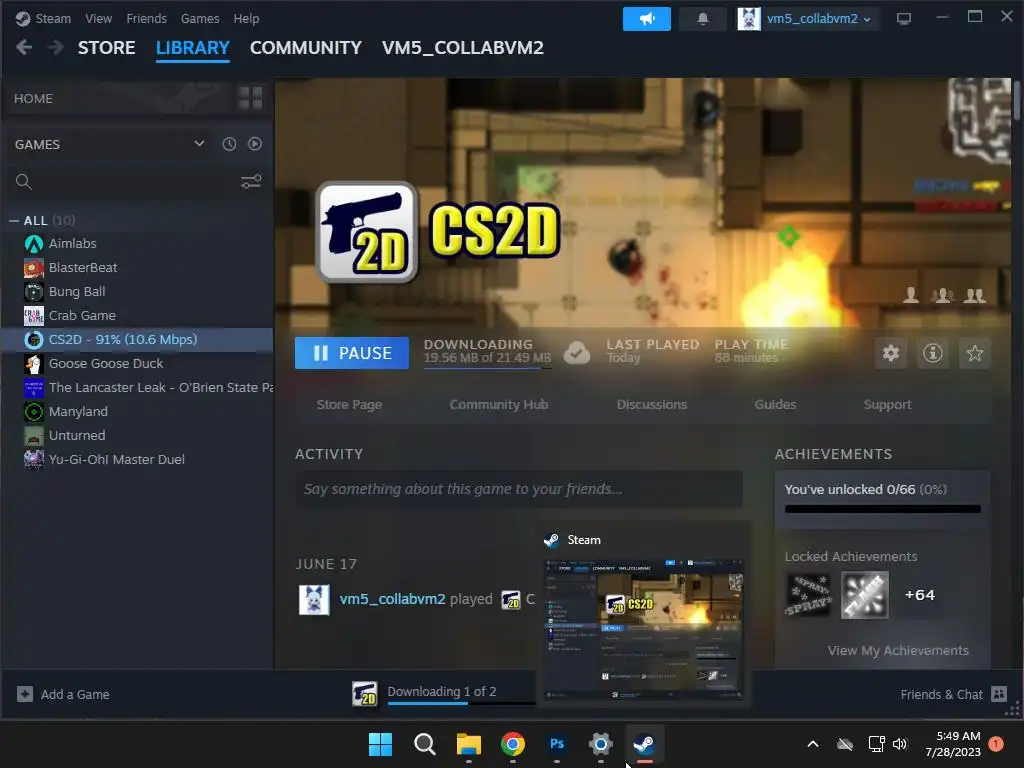Collapse the ALL games category

coord(14,221)
